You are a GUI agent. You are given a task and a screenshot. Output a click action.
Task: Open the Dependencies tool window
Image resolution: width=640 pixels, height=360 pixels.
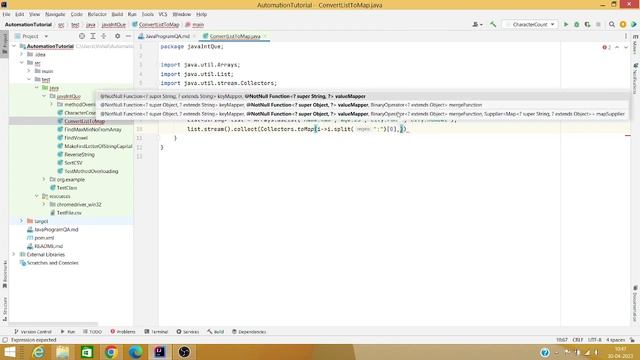pos(249,331)
